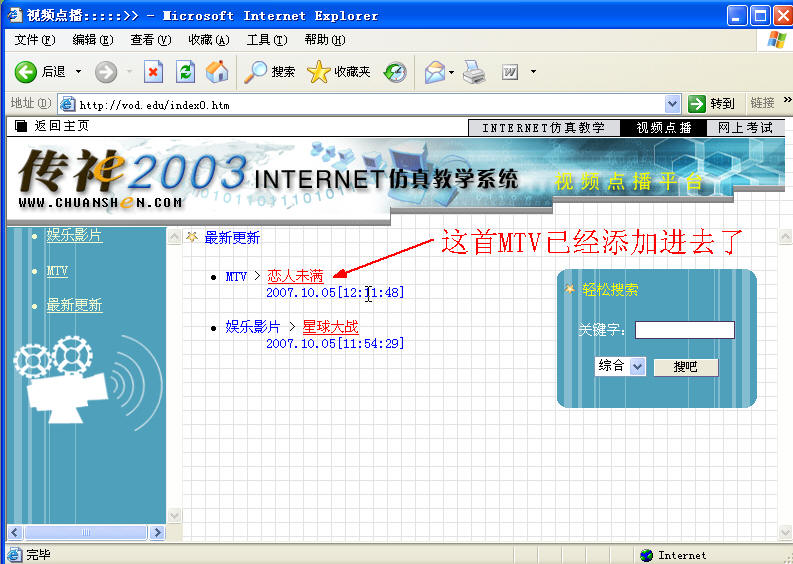Click the 转到 Go button
The width and height of the screenshot is (793, 564).
click(x=712, y=104)
